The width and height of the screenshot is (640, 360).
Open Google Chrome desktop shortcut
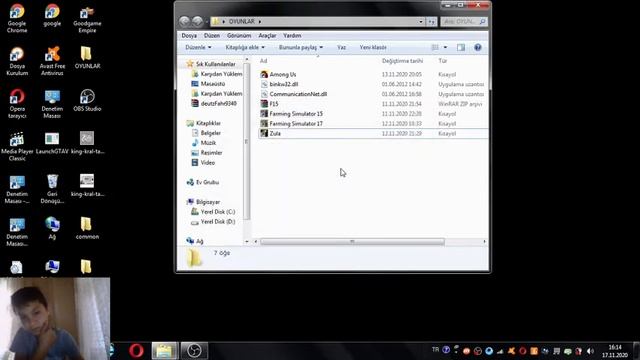pos(17,18)
